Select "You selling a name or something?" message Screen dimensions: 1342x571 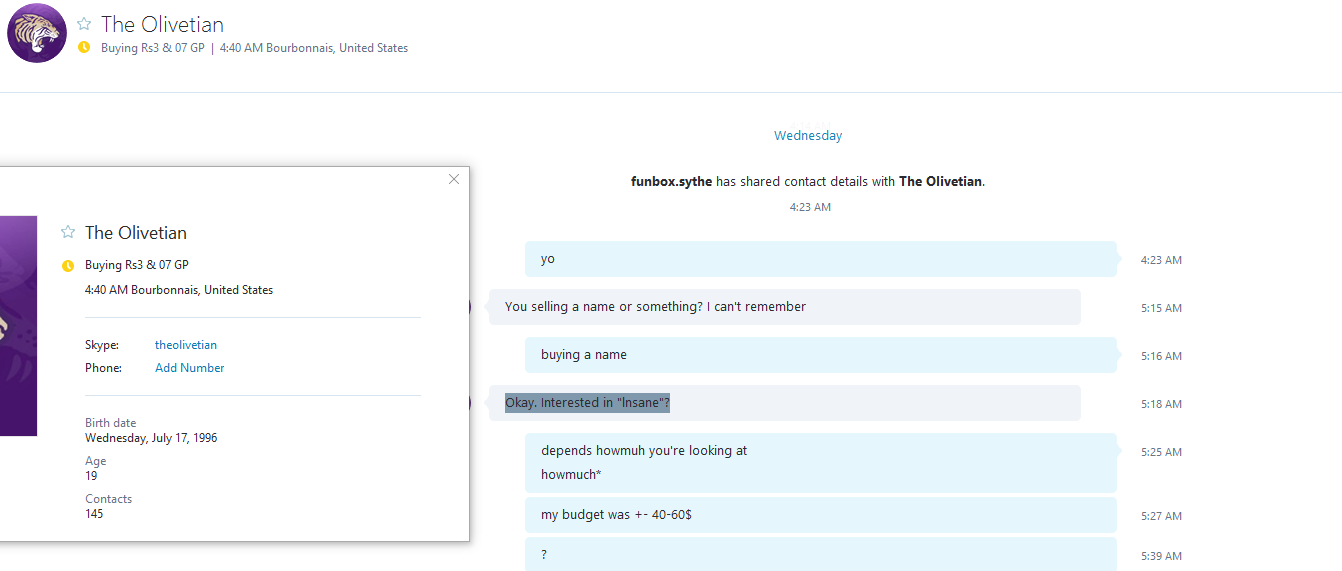click(784, 307)
